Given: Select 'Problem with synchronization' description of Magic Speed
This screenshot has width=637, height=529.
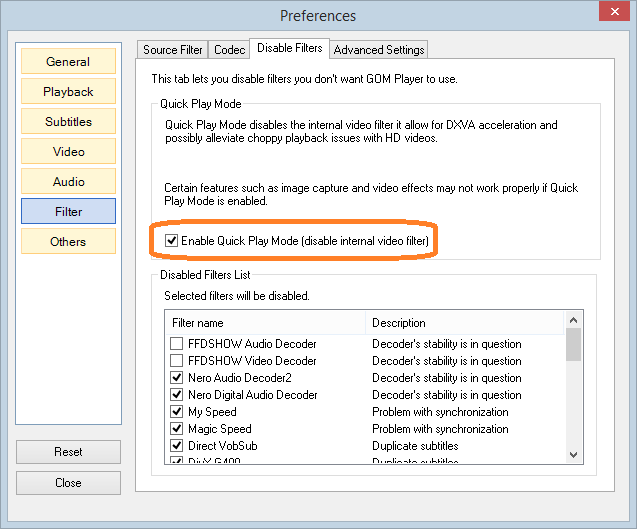Looking at the screenshot, I should (440, 429).
